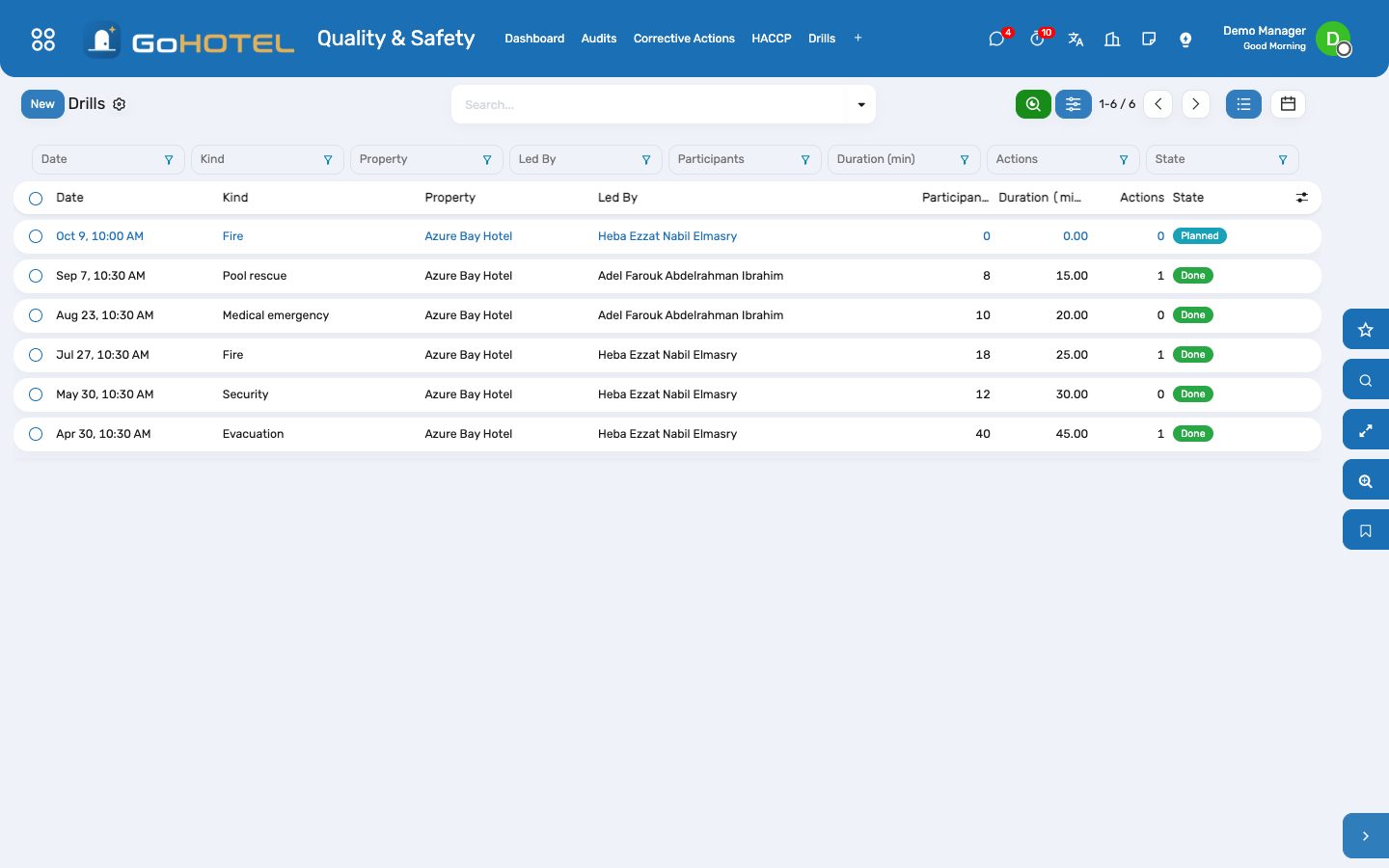Click the New button
The height and width of the screenshot is (868, 1389).
42,104
